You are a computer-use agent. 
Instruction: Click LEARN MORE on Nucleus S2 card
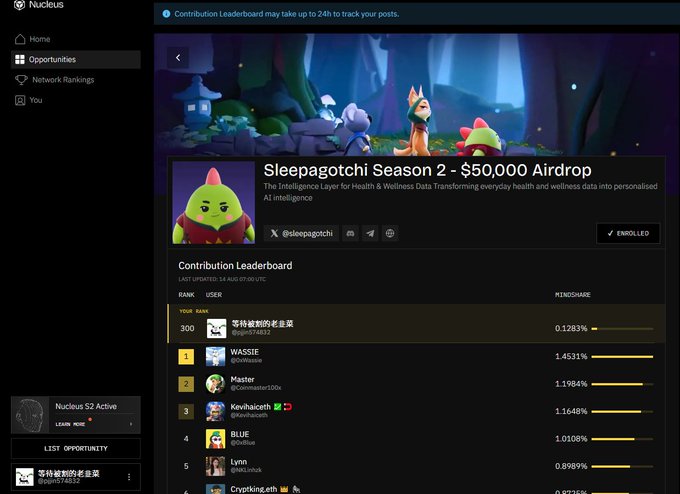[70, 424]
